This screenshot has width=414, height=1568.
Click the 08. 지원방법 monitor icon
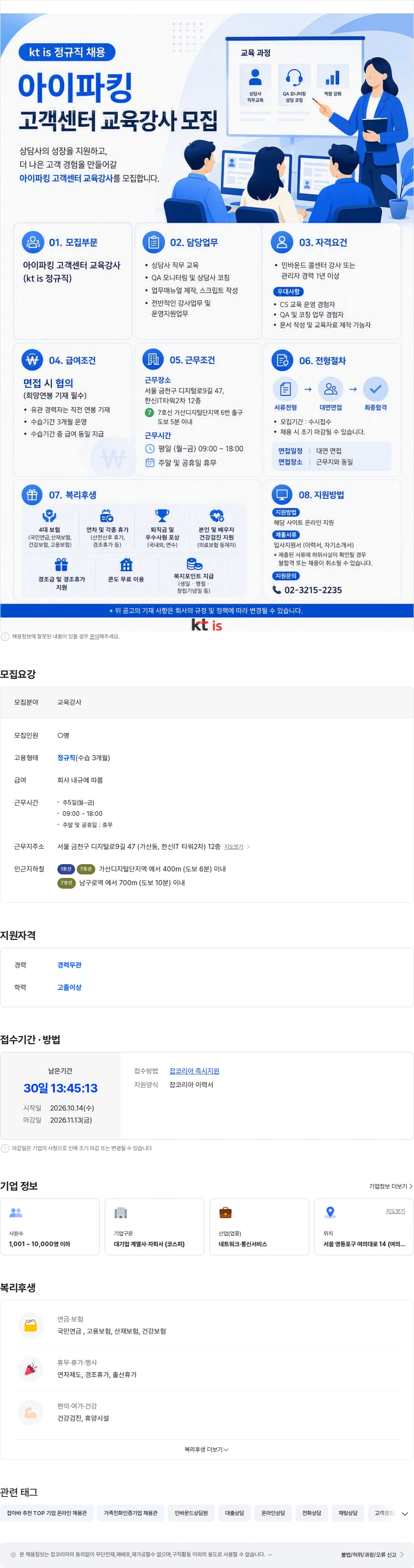click(282, 494)
